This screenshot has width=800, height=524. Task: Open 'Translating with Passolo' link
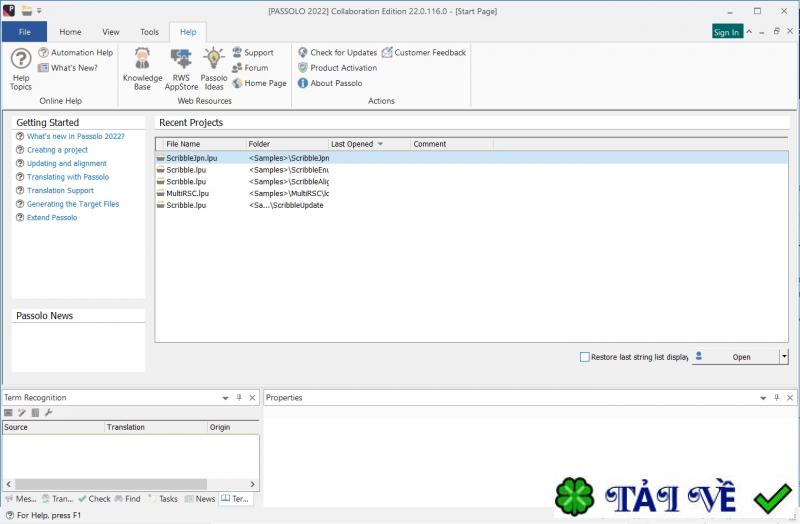point(68,177)
